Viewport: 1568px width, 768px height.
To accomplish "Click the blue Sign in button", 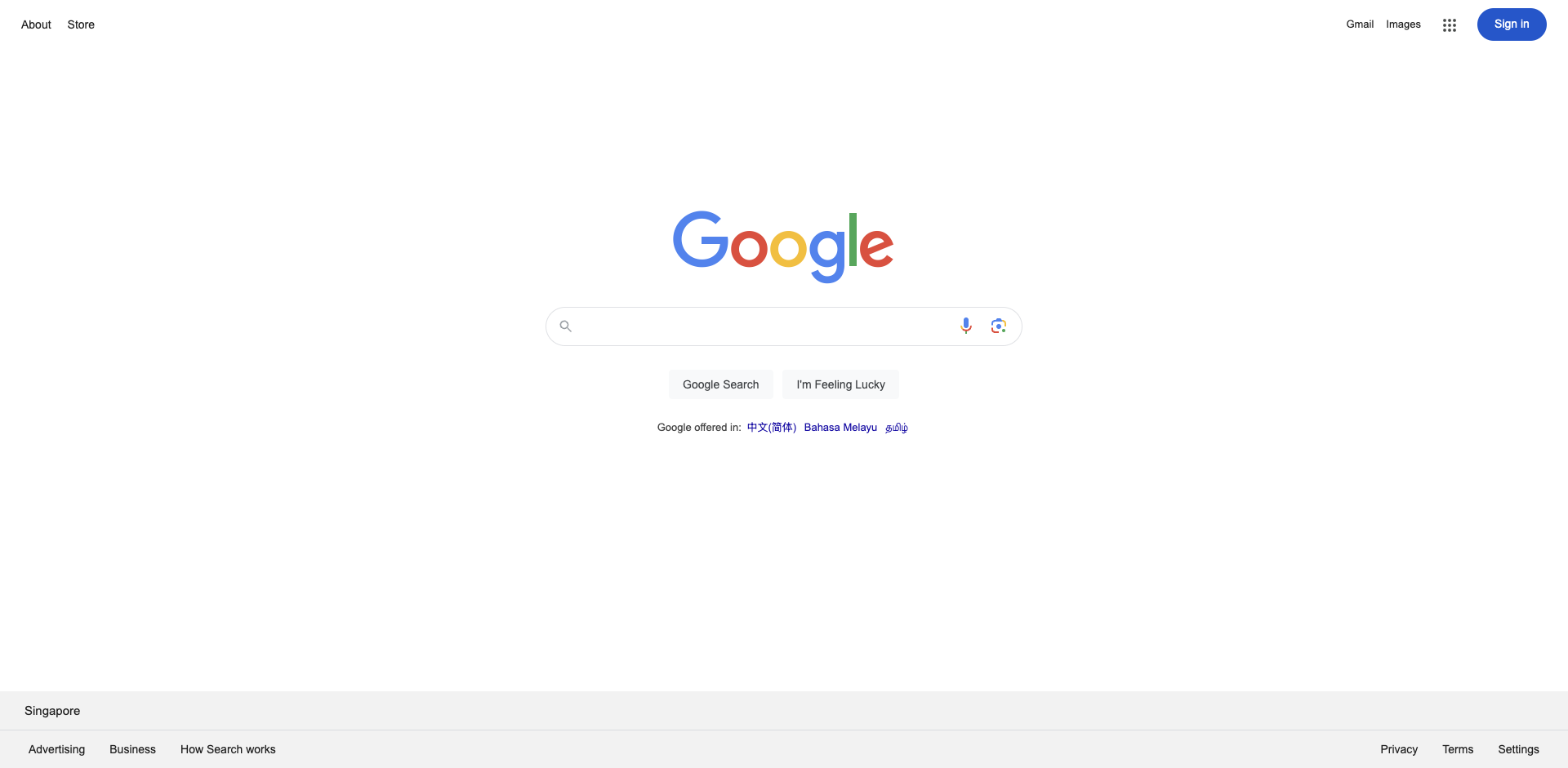I will tap(1512, 24).
